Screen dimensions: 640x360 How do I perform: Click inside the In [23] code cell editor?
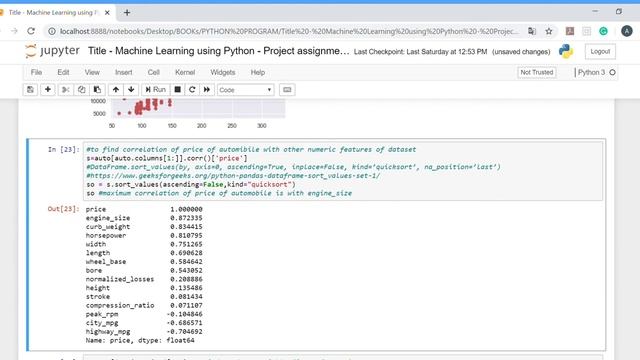coord(343,171)
